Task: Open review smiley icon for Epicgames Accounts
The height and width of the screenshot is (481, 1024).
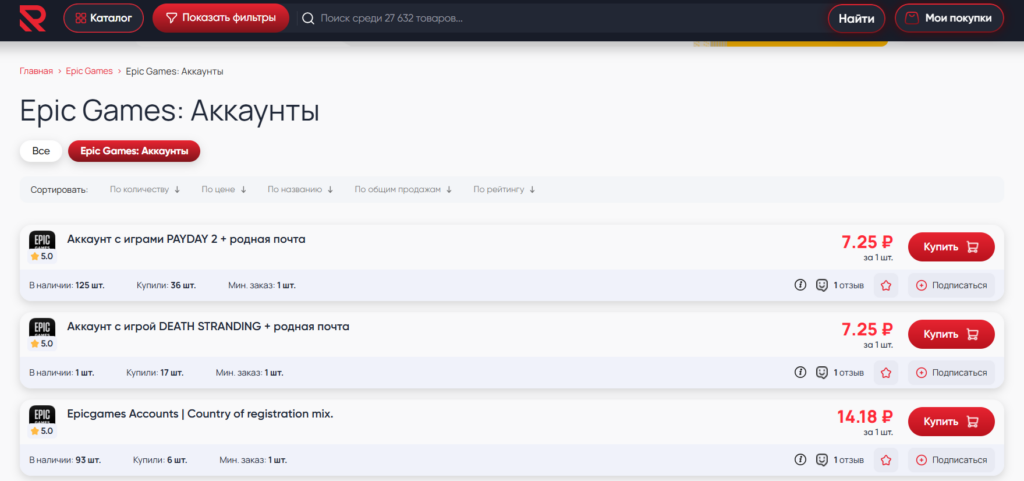Action: [x=822, y=460]
